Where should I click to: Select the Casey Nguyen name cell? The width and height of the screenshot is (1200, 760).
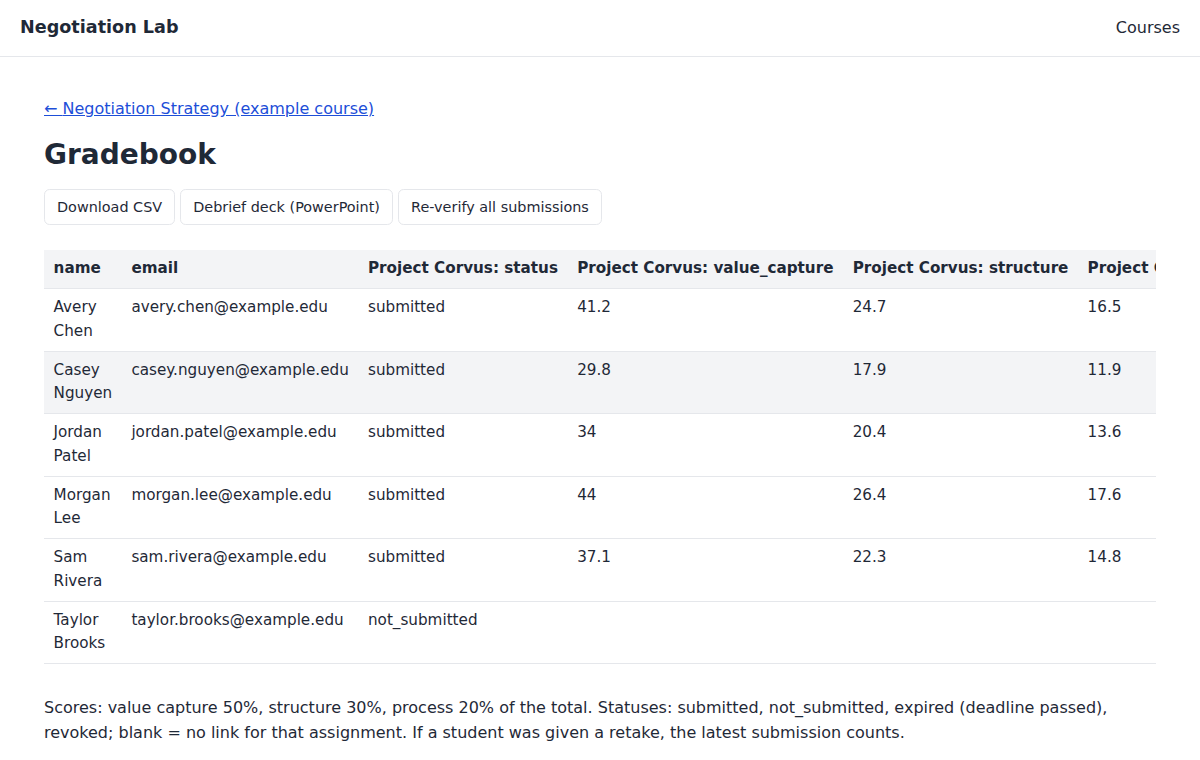tap(83, 382)
